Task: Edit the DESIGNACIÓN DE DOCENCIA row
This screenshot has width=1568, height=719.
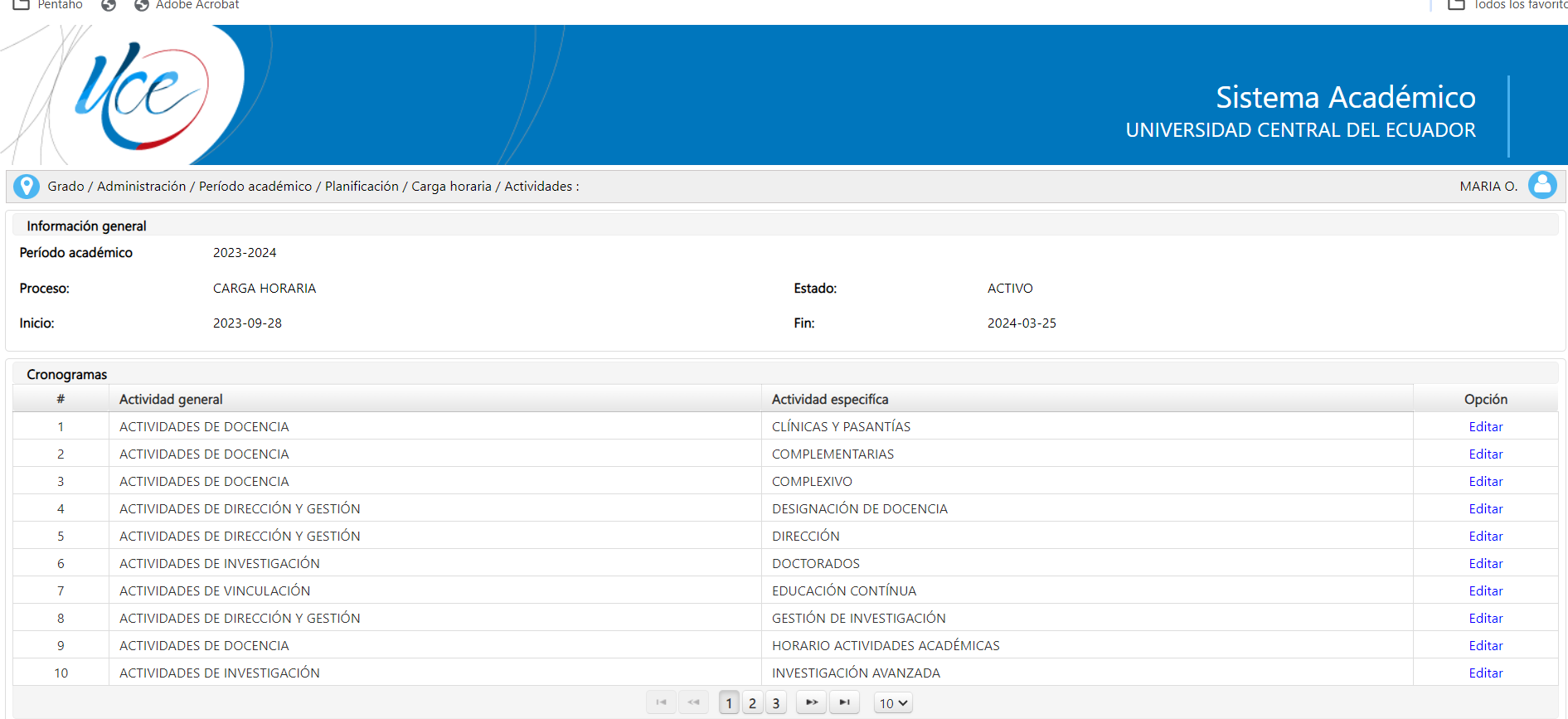Action: click(1485, 508)
